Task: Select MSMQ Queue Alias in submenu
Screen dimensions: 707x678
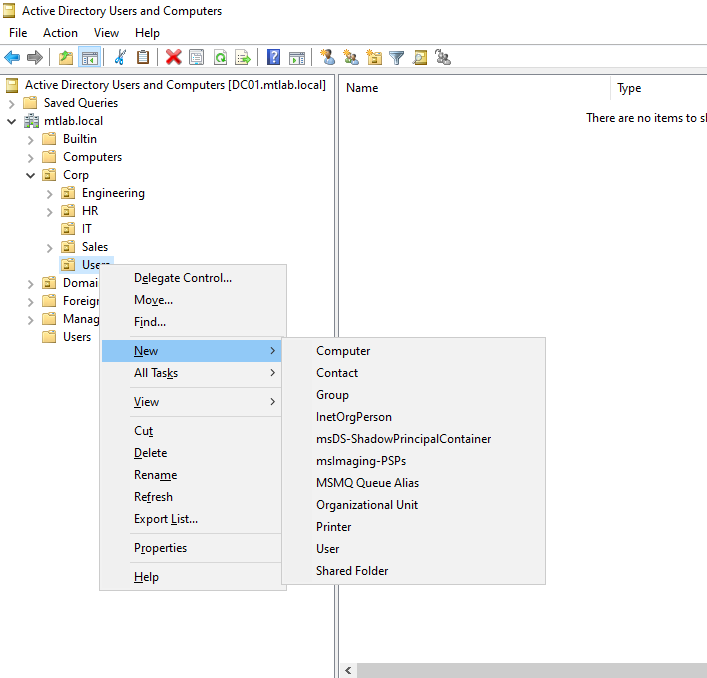Action: [x=413, y=483]
